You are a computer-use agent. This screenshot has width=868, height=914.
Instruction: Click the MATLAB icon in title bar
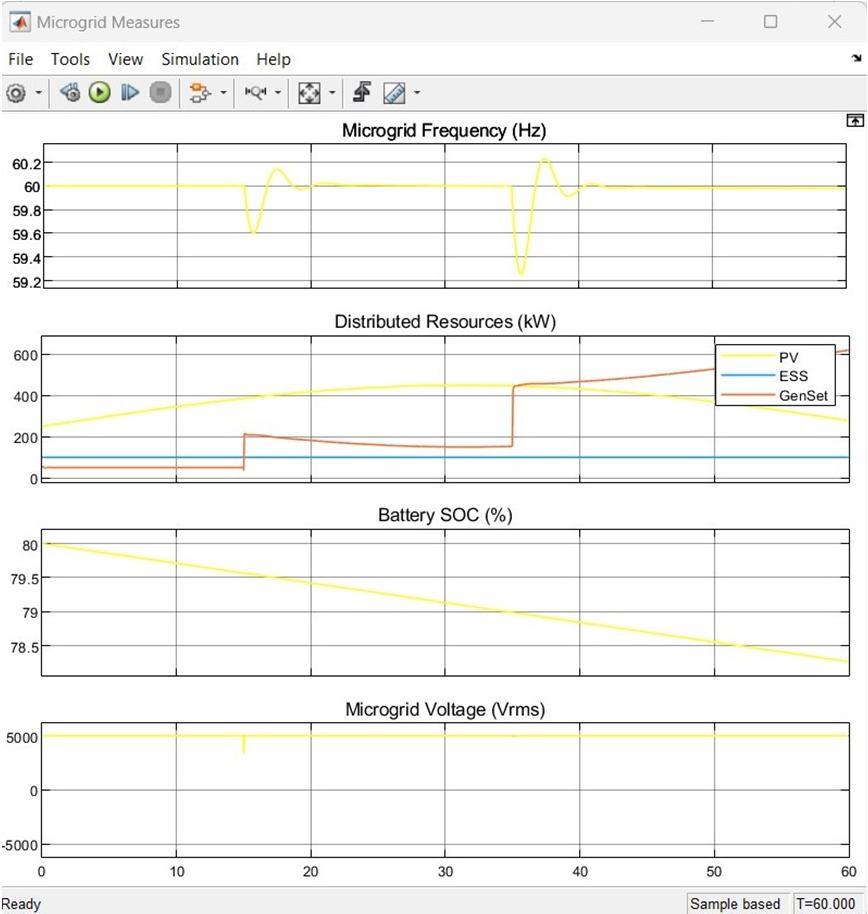pyautogui.click(x=20, y=22)
